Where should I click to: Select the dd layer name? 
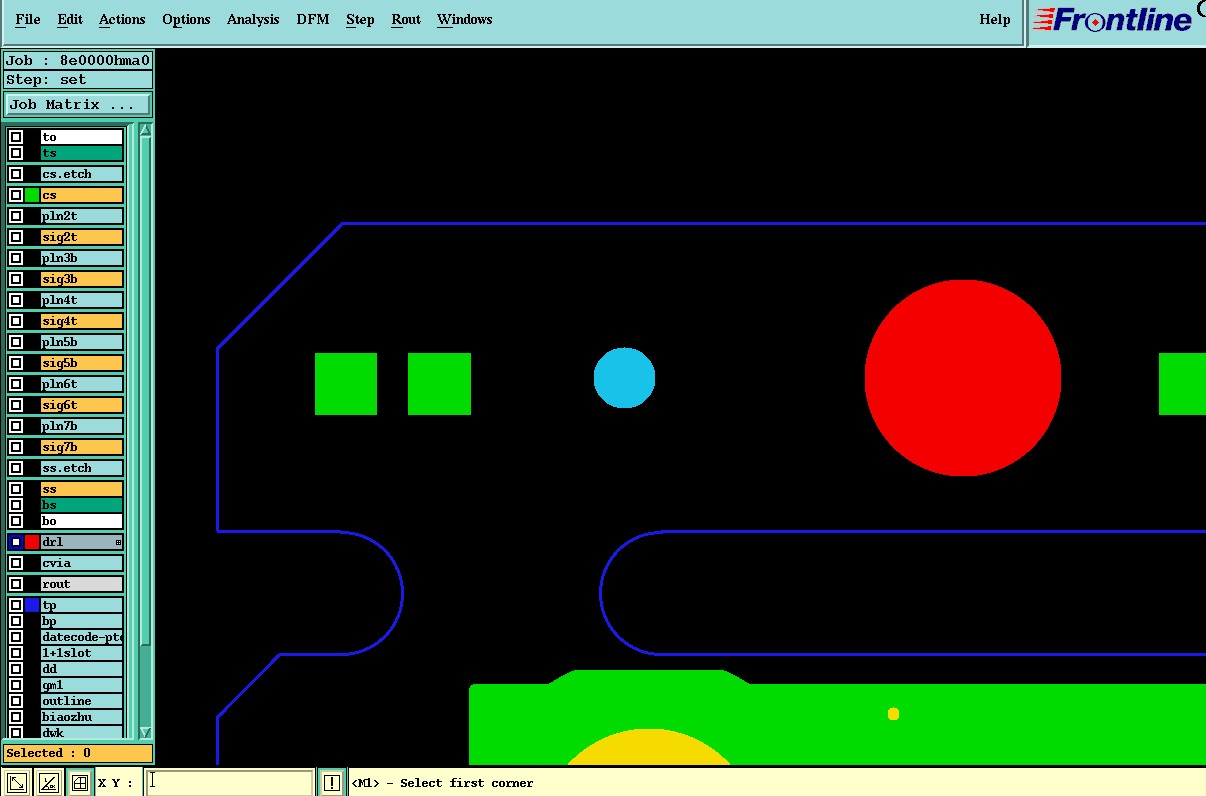82,669
